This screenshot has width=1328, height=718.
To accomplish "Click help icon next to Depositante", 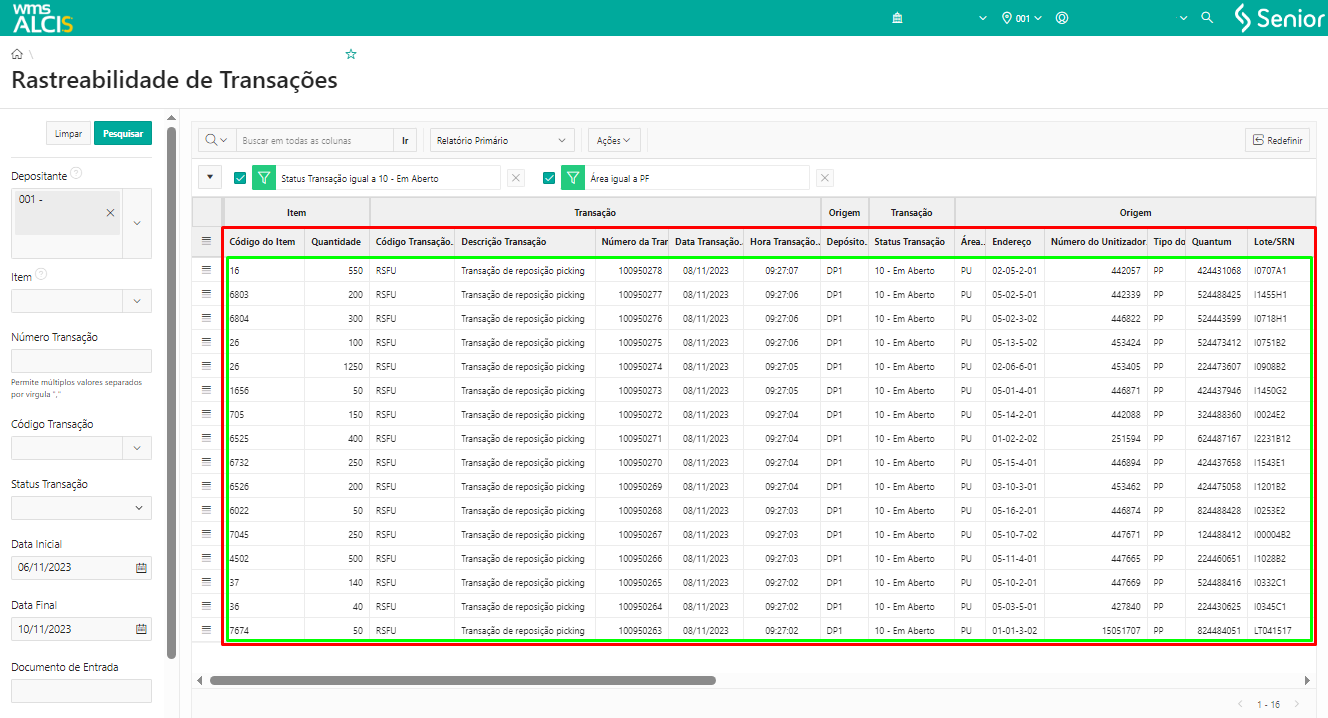I will click(77, 174).
